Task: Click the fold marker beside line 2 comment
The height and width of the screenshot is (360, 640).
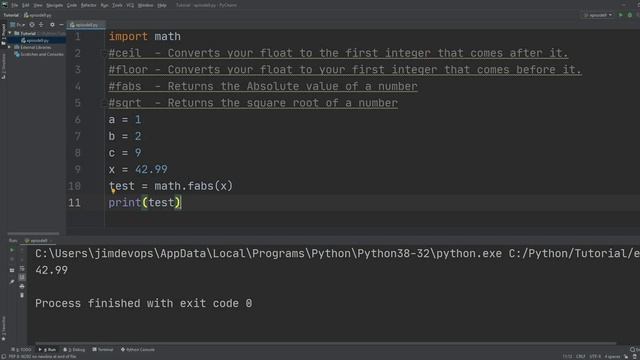Action: coord(103,53)
